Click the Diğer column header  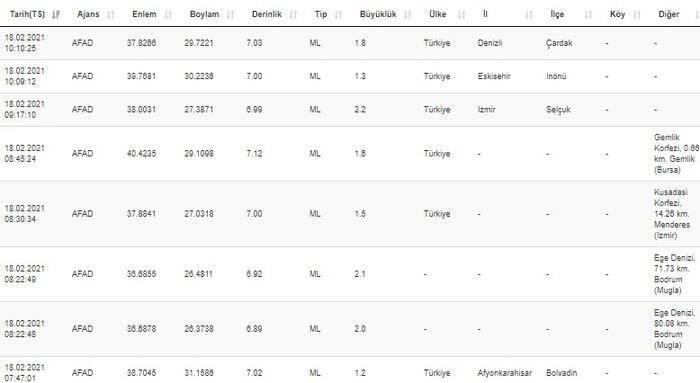point(668,14)
